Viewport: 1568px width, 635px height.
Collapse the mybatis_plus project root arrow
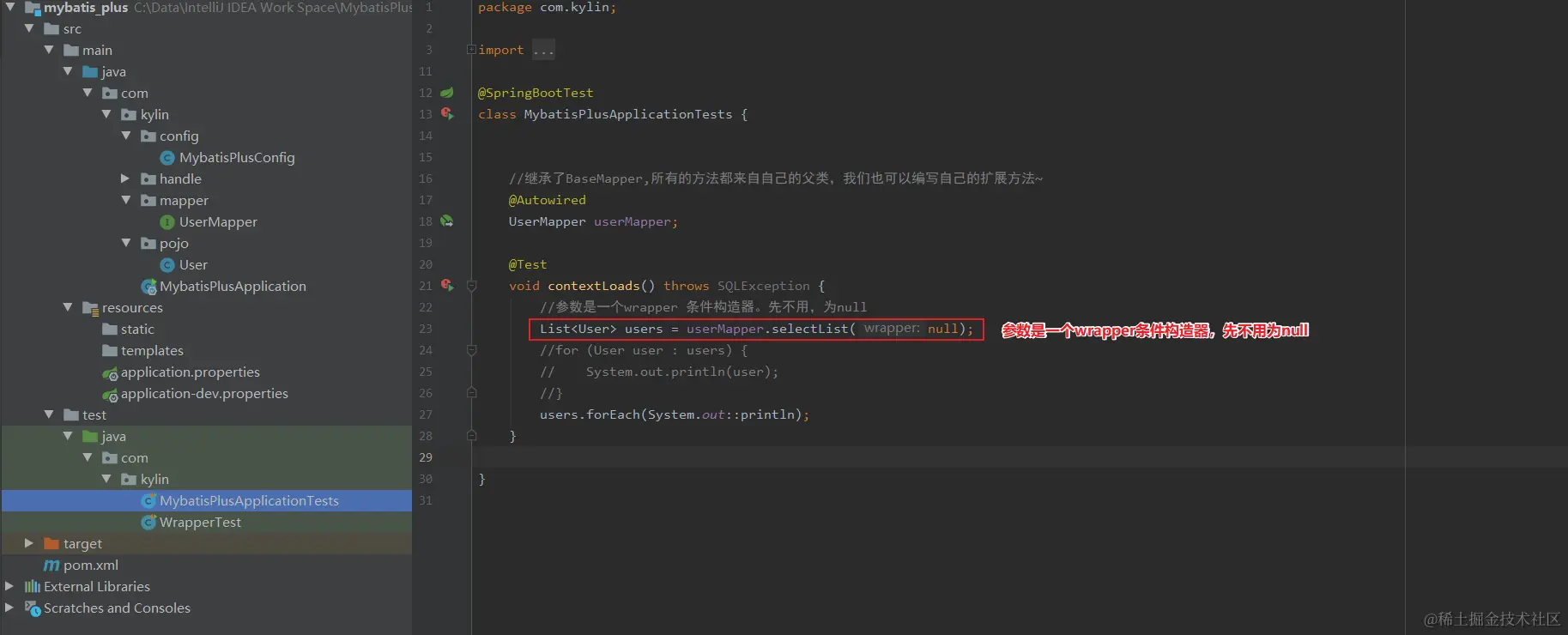10,7
